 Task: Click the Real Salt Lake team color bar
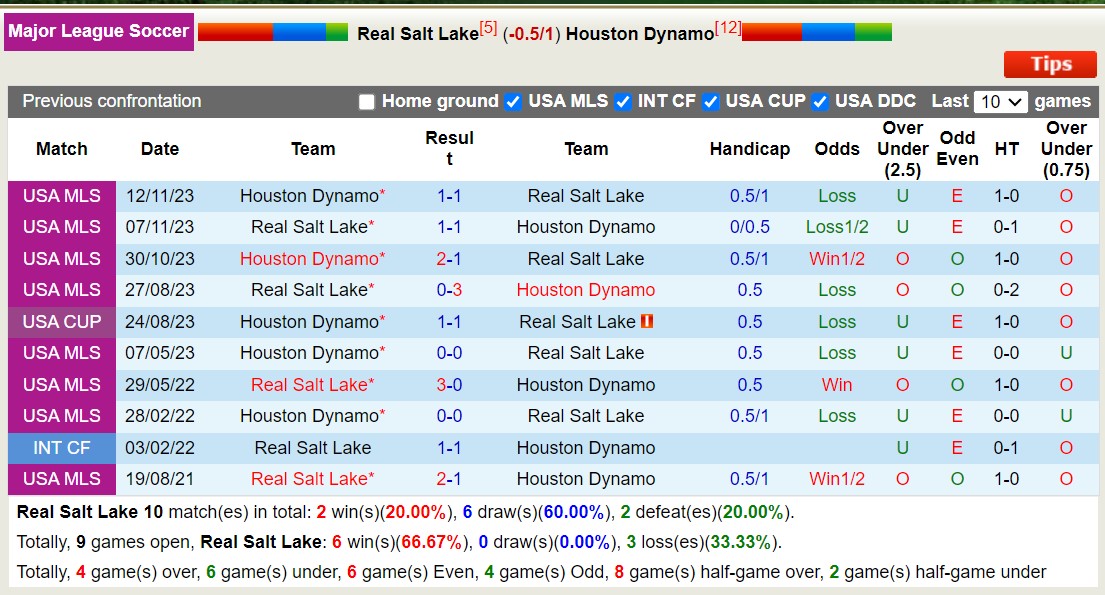click(x=270, y=31)
